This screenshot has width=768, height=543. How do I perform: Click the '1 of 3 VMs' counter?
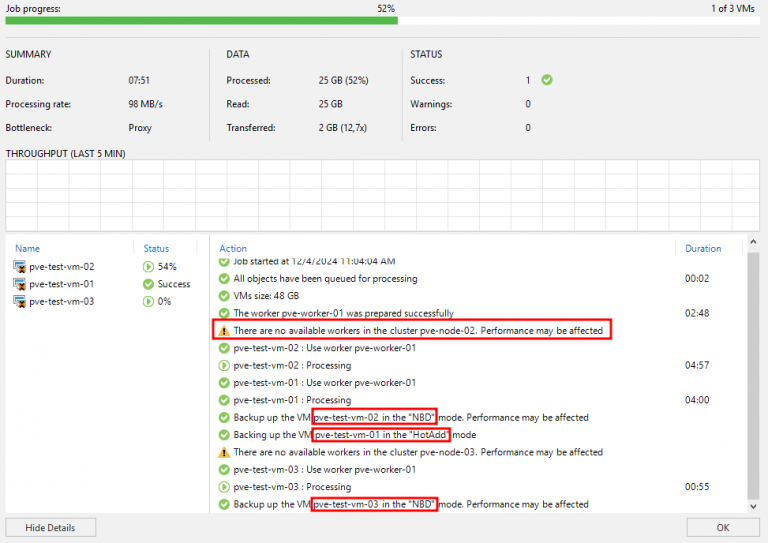pos(733,8)
